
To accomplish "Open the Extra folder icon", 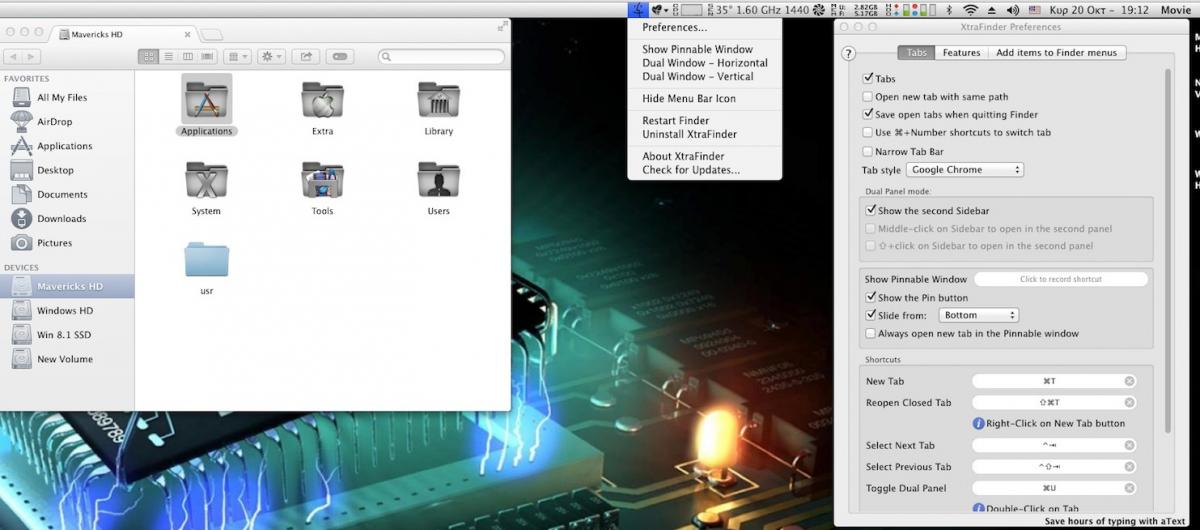I will pyautogui.click(x=322, y=100).
